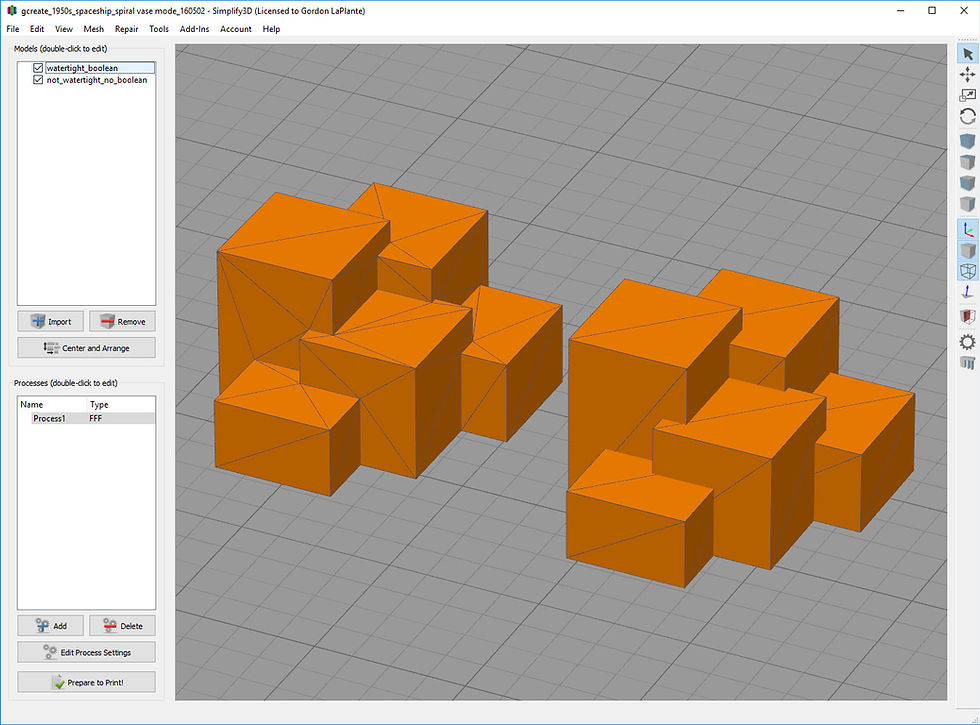Uncheck the watertight_boolean model checkbox
The image size is (980, 725).
tap(38, 68)
